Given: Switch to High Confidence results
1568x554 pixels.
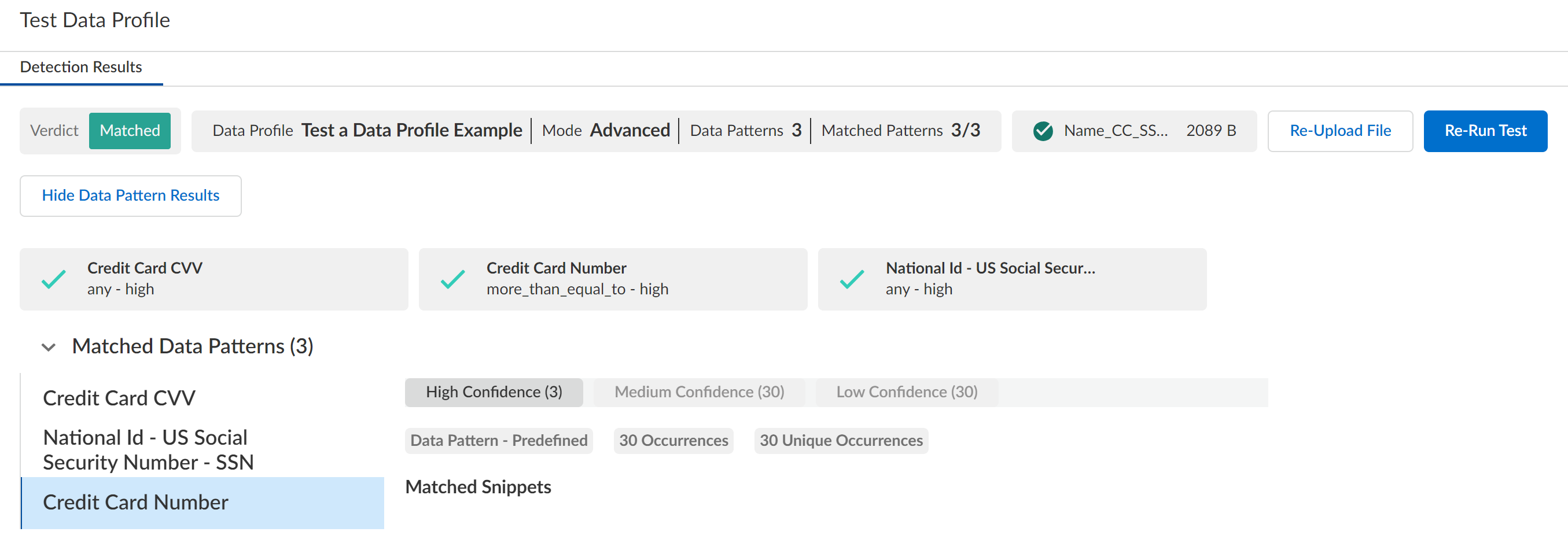Looking at the screenshot, I should click(494, 392).
